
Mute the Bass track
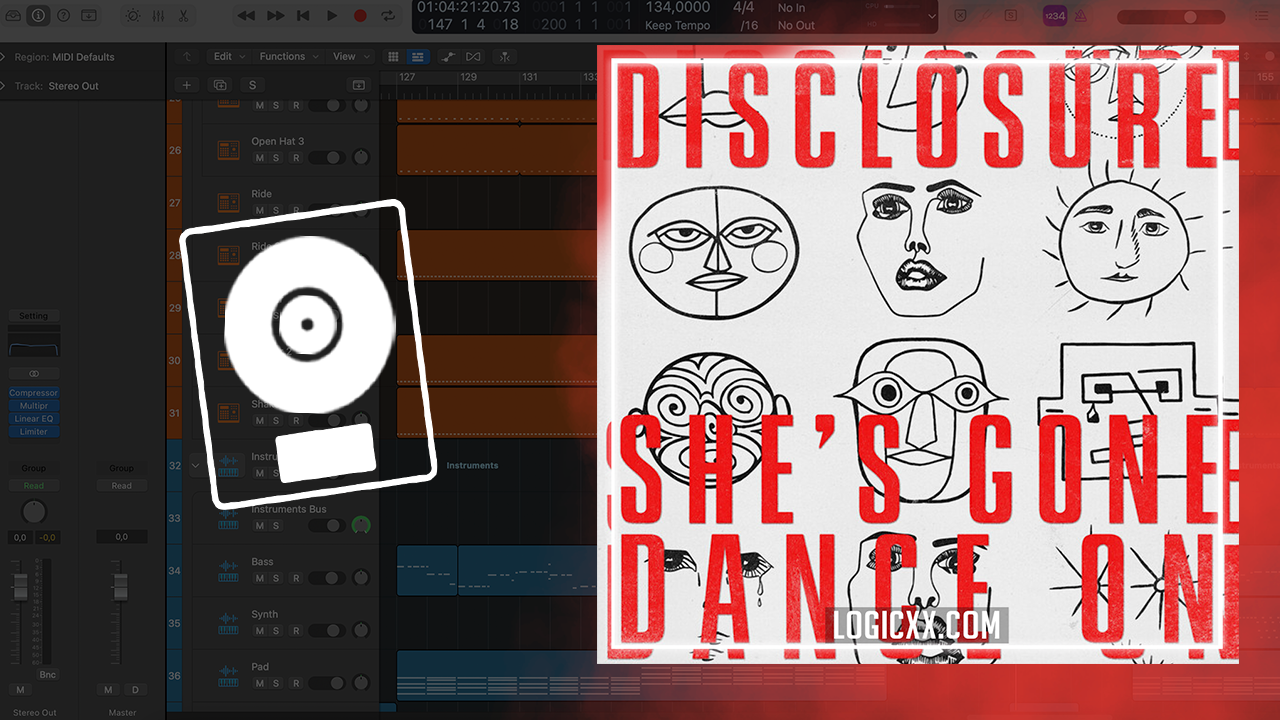[259, 579]
